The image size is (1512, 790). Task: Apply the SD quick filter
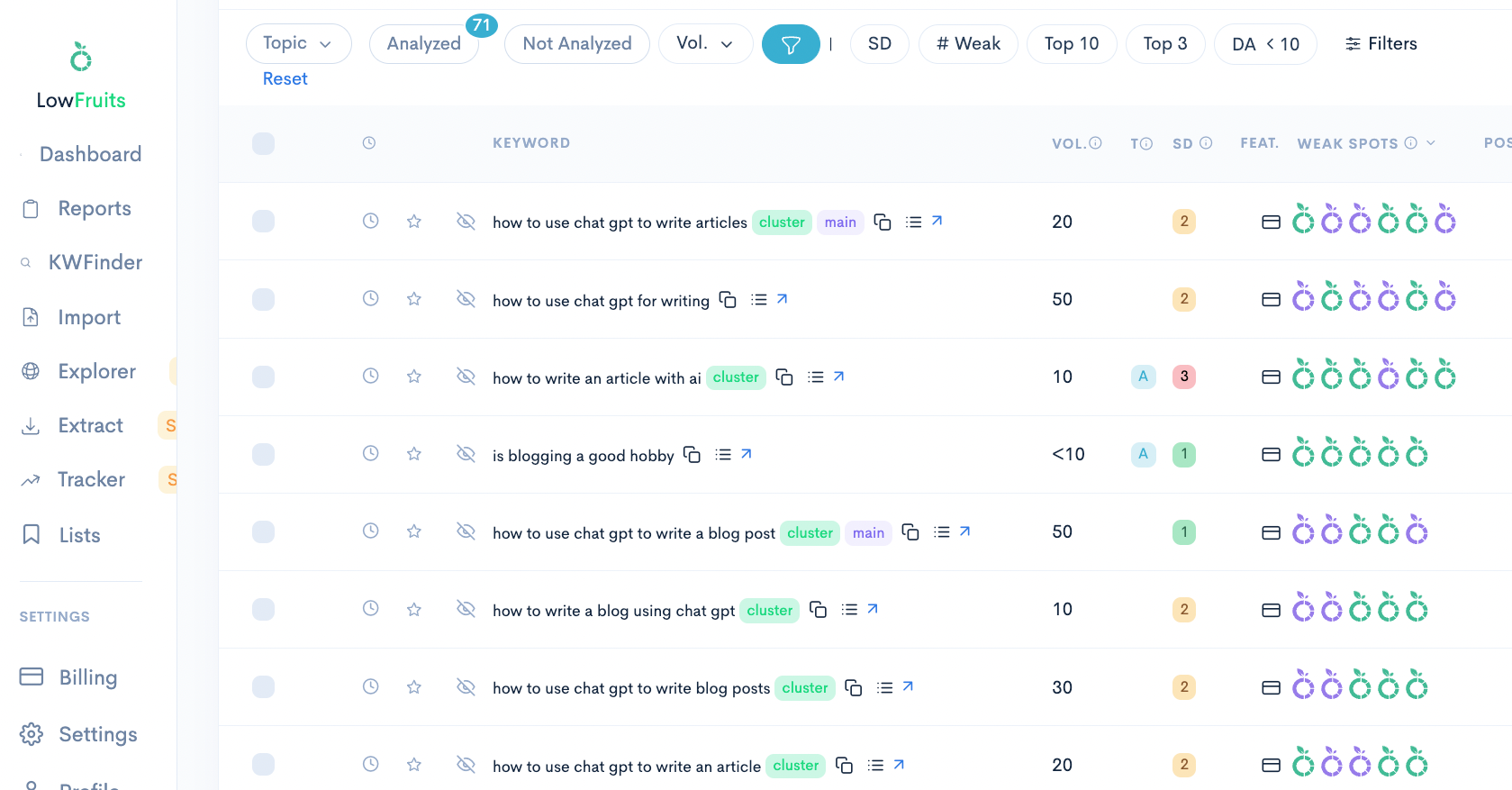click(879, 43)
